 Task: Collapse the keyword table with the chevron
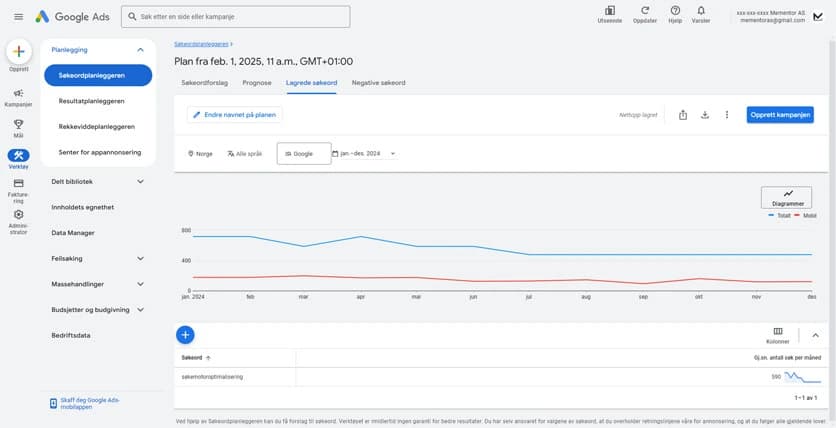pos(815,335)
